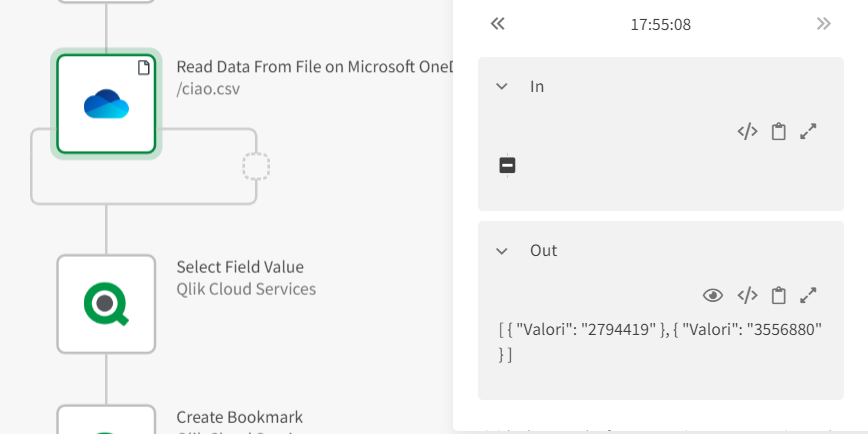The width and height of the screenshot is (868, 434).
Task: View raw code of In section
Action: coord(747,131)
